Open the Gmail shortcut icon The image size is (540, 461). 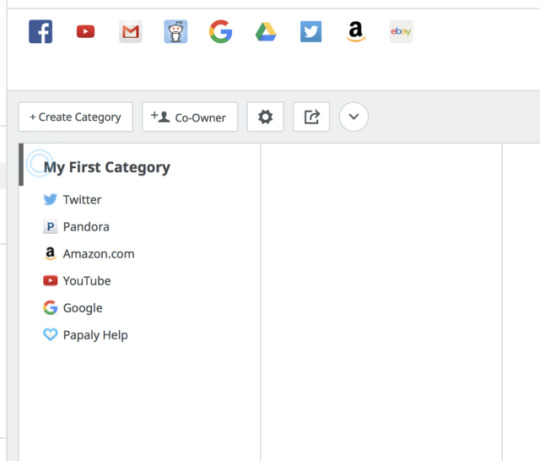click(x=131, y=32)
